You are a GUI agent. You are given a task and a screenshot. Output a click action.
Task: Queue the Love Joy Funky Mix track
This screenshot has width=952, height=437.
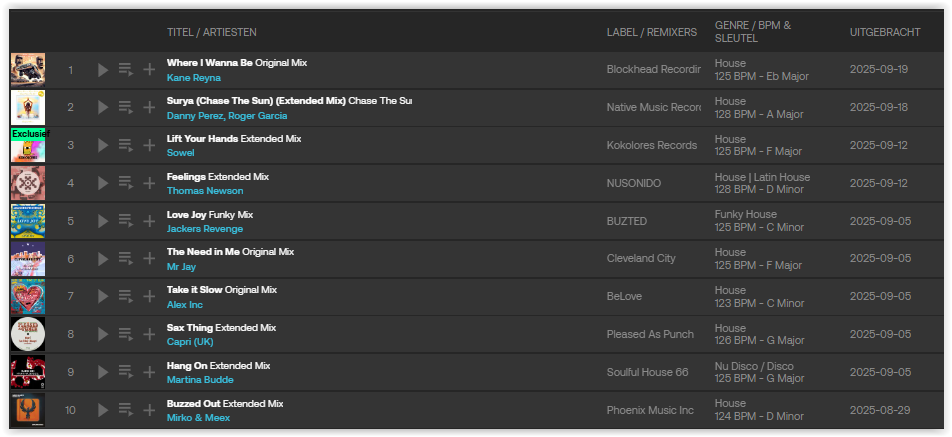(x=126, y=221)
